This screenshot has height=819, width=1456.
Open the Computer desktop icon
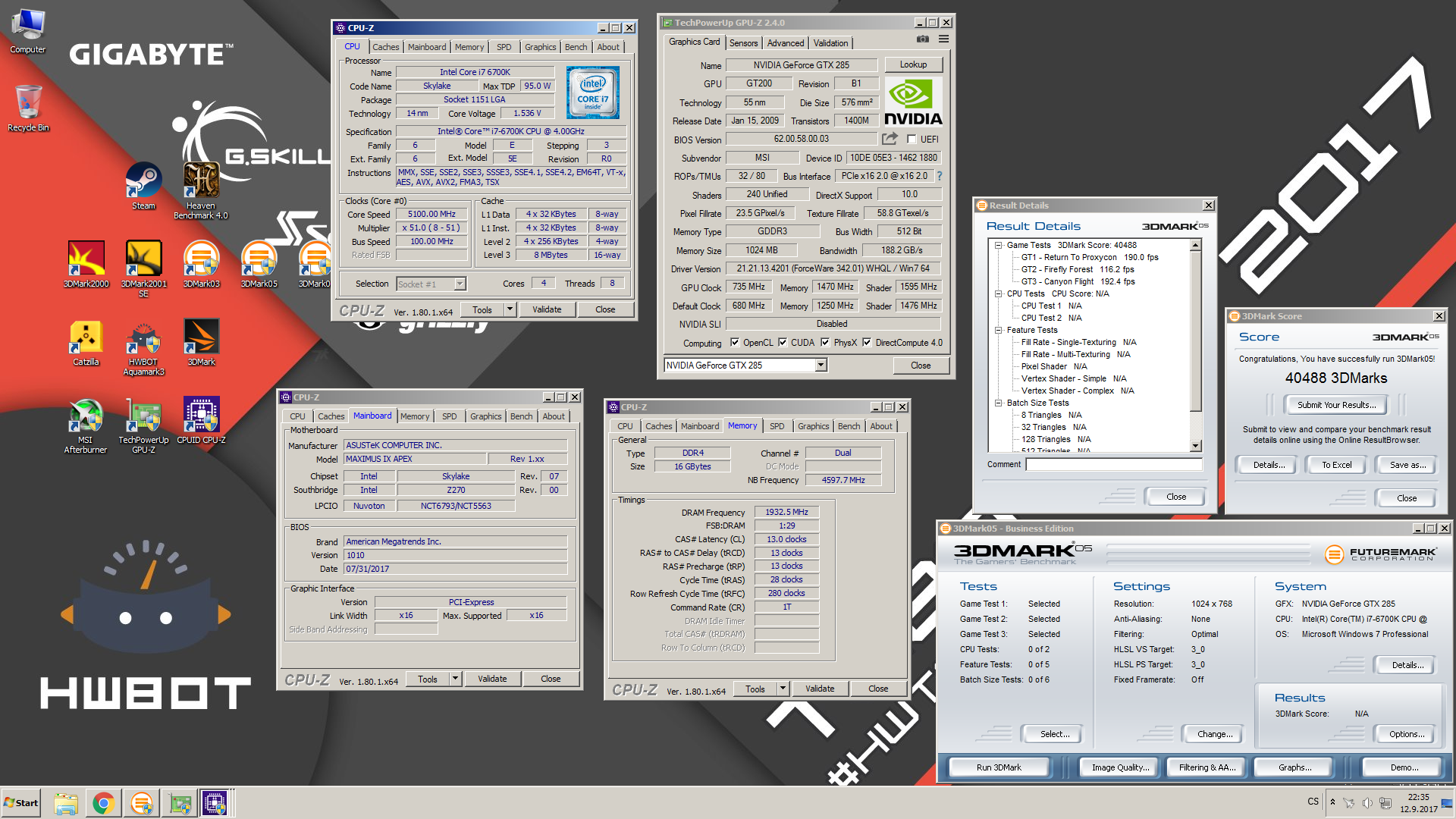click(28, 30)
